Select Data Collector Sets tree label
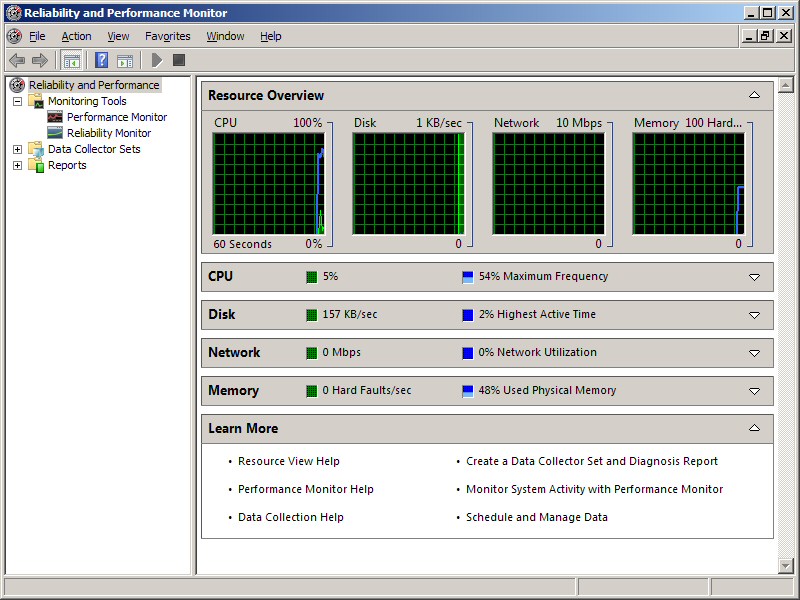800x600 pixels. tap(94, 149)
